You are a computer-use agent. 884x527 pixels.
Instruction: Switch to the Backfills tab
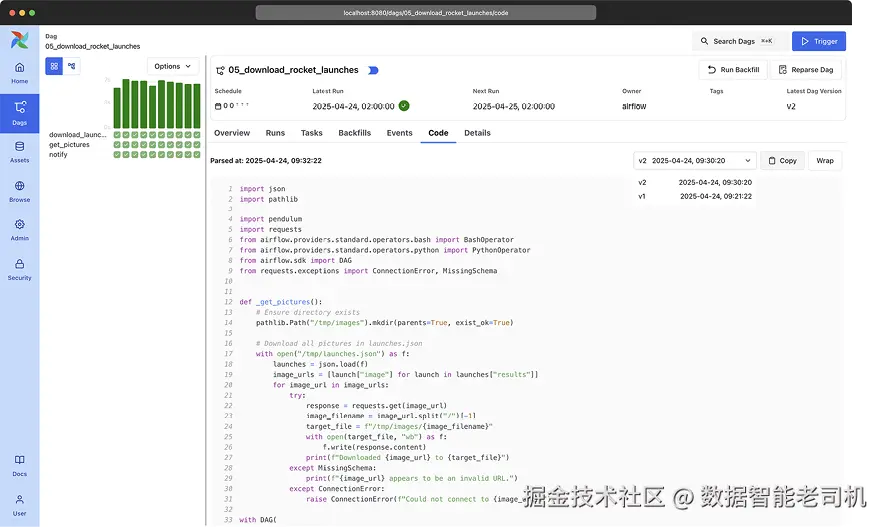(x=355, y=133)
